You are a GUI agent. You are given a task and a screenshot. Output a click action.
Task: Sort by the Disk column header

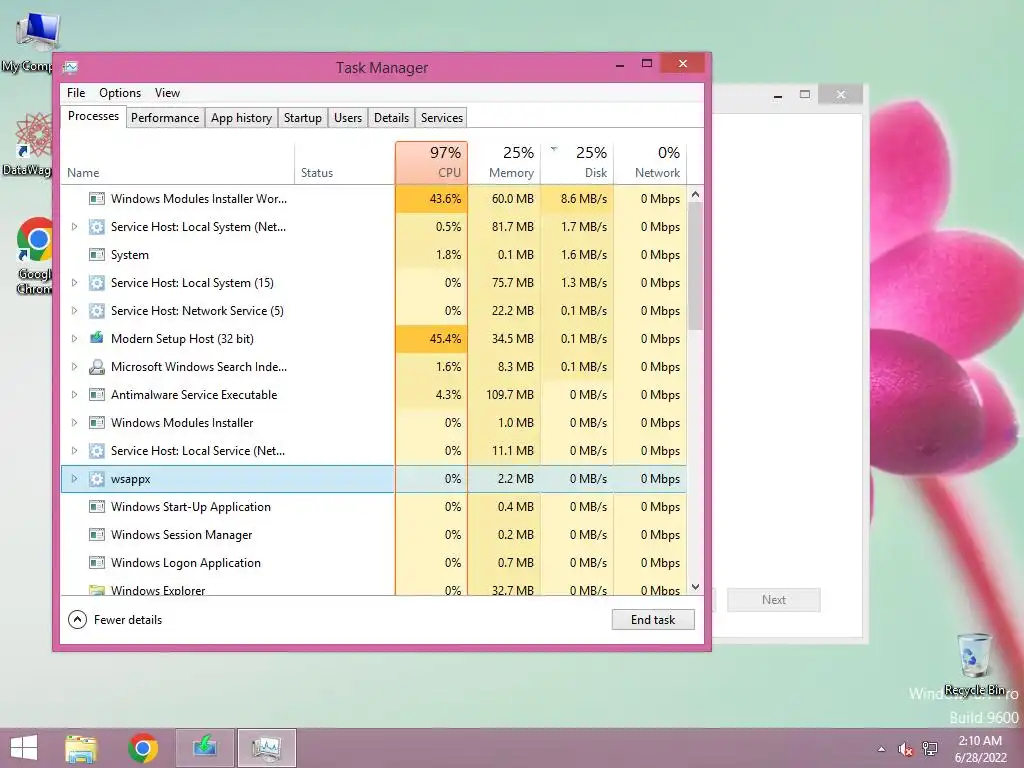coord(577,163)
